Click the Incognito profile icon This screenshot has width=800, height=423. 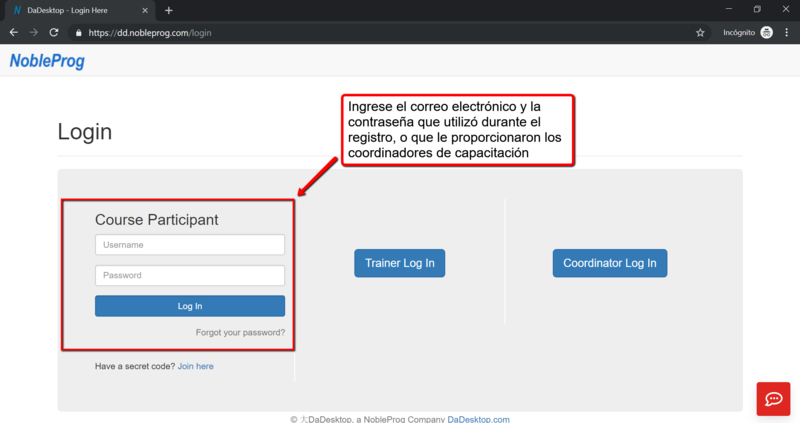click(766, 32)
